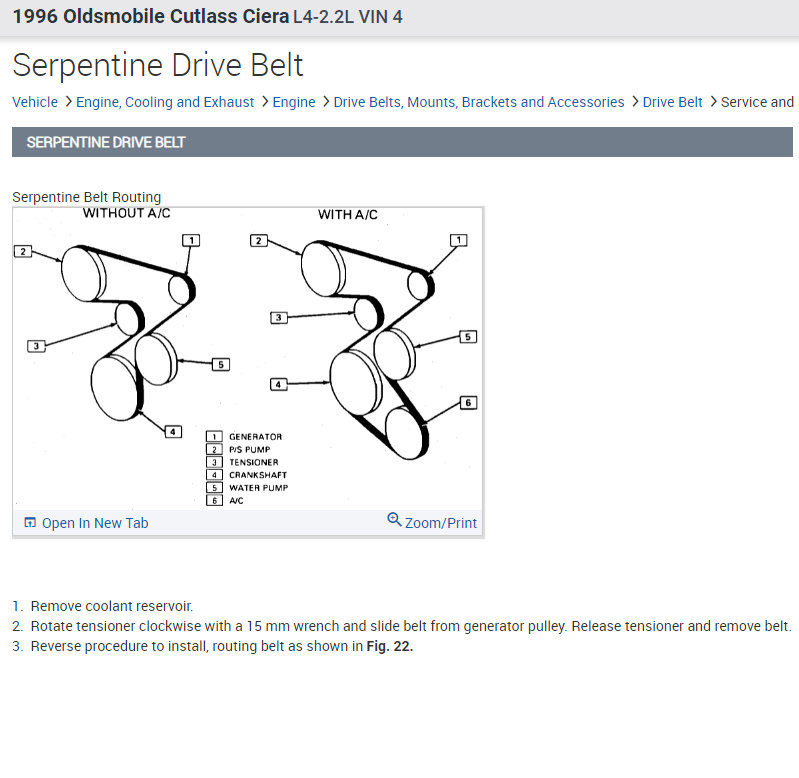Open Drive Belts, Mounts, Brackets and Accessories
The height and width of the screenshot is (778, 799).
coord(479,102)
